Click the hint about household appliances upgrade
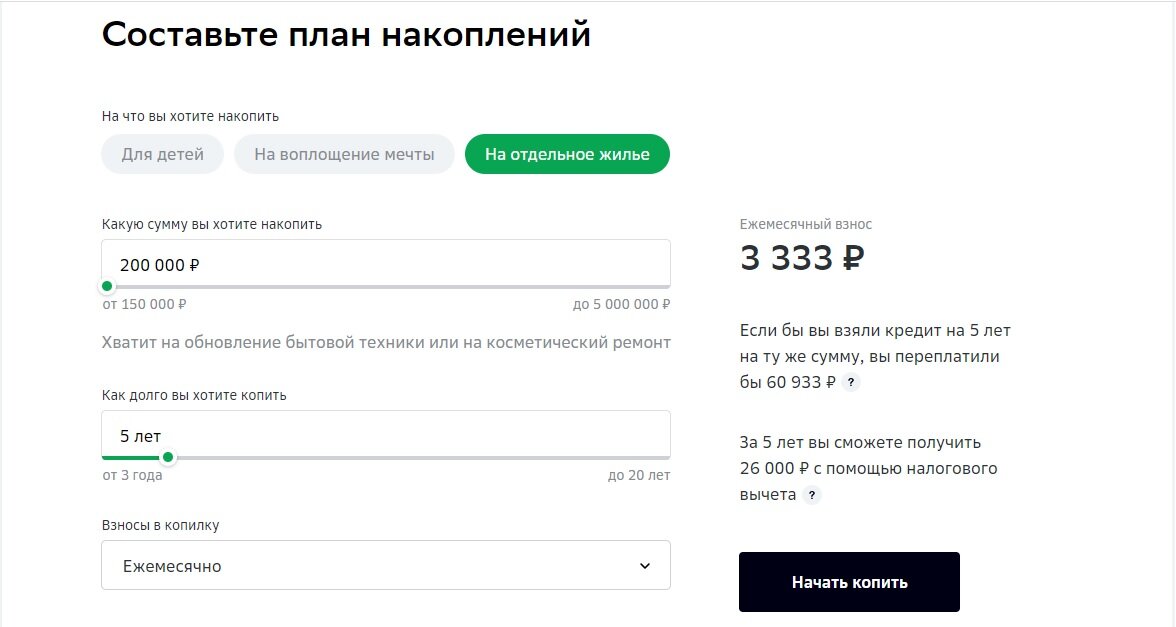Viewport: 1176px width, 627px height. click(x=386, y=342)
